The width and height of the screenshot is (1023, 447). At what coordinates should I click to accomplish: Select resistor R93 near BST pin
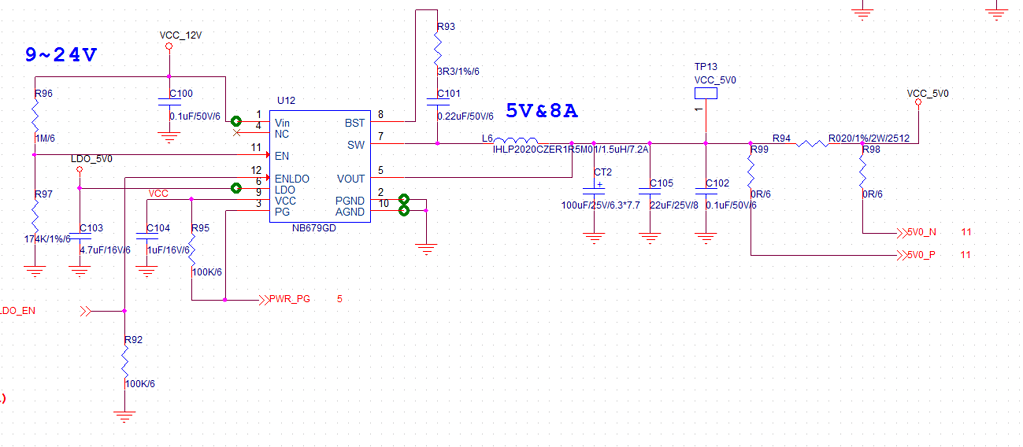438,50
